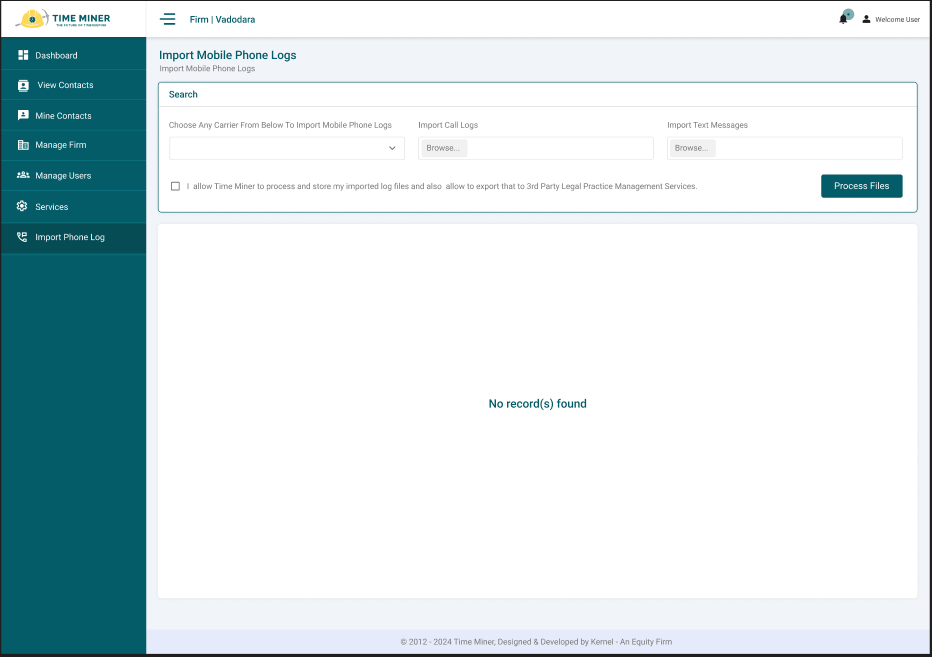This screenshot has width=932, height=657.
Task: Click Browse under Import Text Messages
Action: 691,147
